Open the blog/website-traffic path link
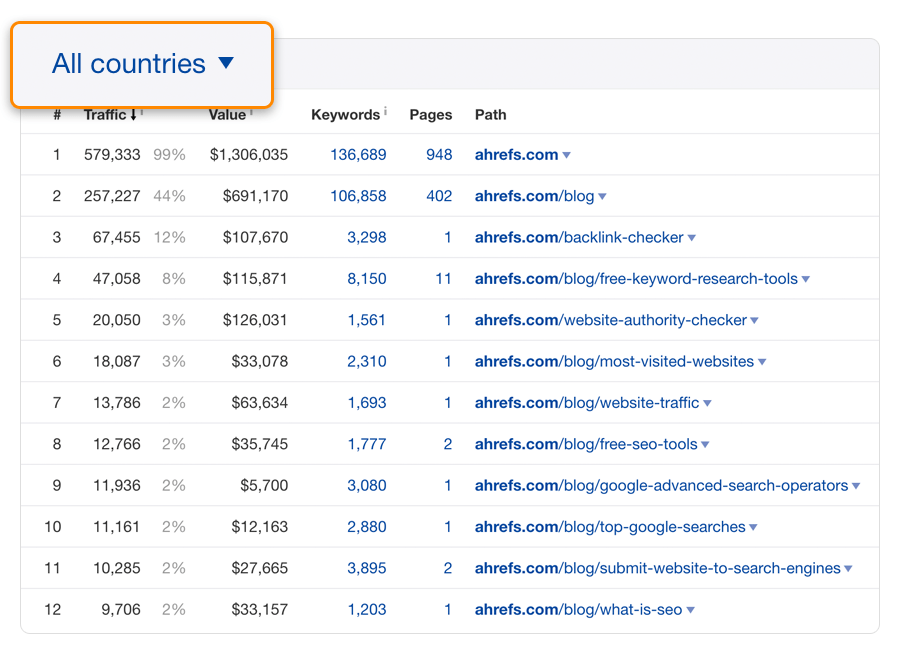This screenshot has width=900, height=654. [x=587, y=403]
